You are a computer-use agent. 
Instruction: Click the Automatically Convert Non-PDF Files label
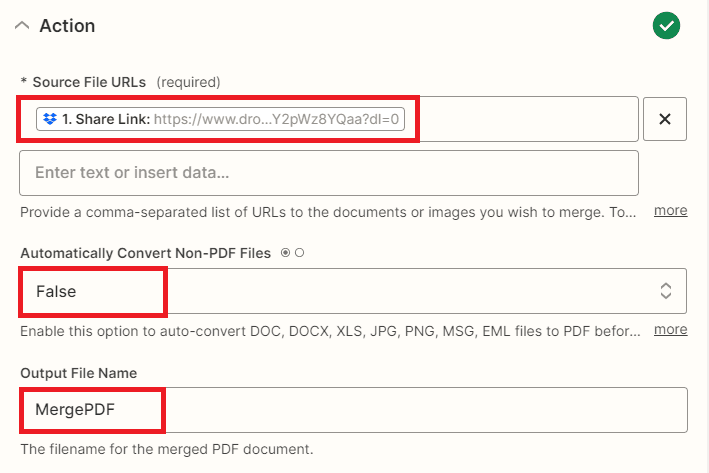[145, 253]
